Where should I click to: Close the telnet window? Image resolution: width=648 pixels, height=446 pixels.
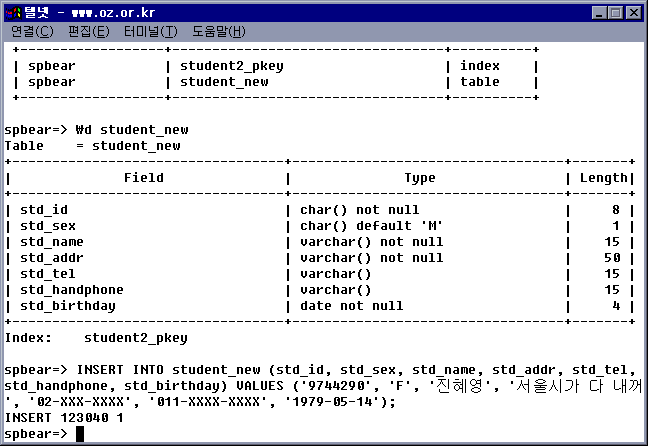point(633,12)
